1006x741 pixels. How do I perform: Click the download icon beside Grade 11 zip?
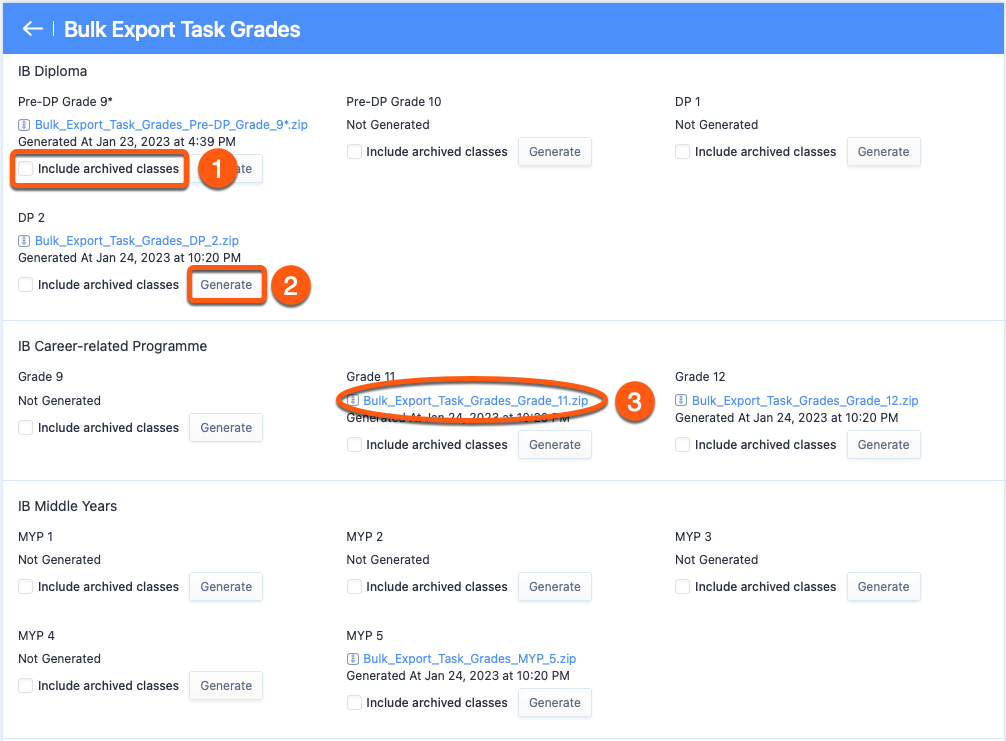[352, 400]
